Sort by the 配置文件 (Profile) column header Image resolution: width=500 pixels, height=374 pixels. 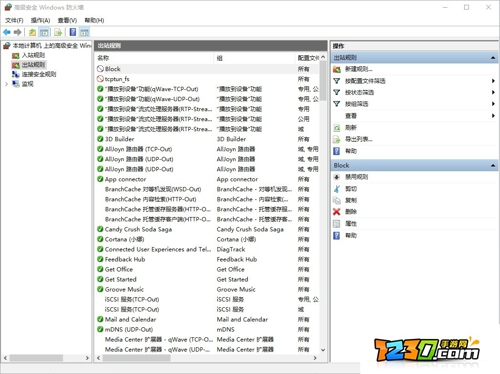click(x=308, y=58)
